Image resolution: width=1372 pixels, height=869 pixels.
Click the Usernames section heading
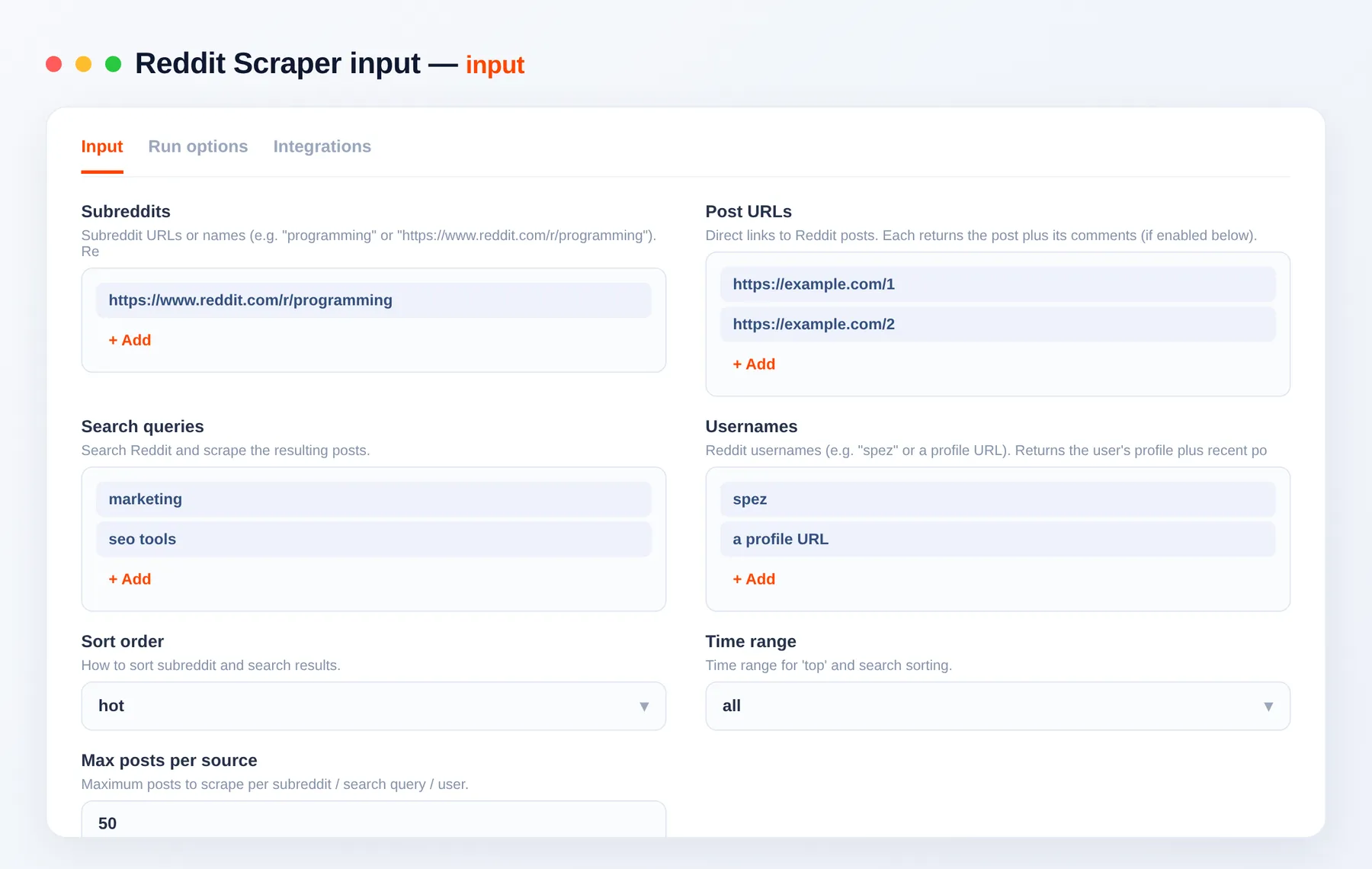tap(752, 427)
